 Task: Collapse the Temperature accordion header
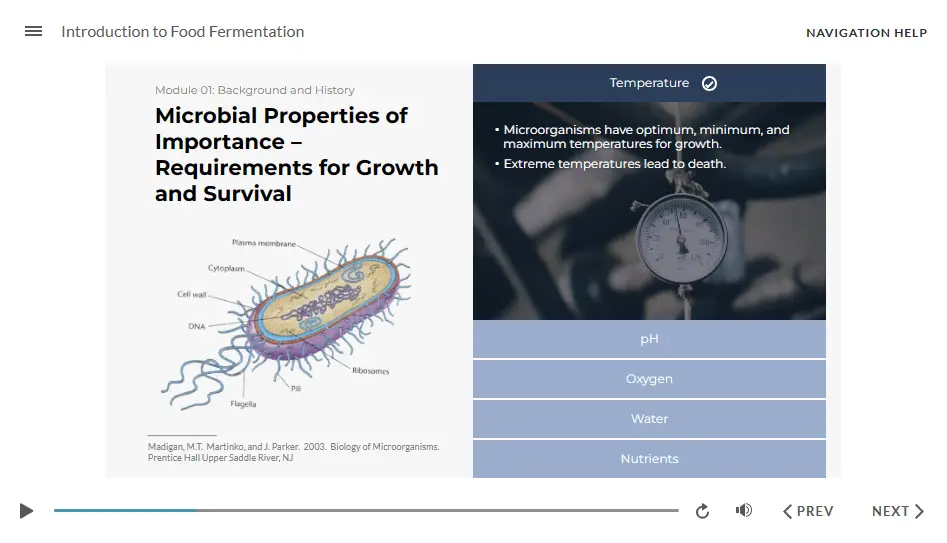[649, 83]
